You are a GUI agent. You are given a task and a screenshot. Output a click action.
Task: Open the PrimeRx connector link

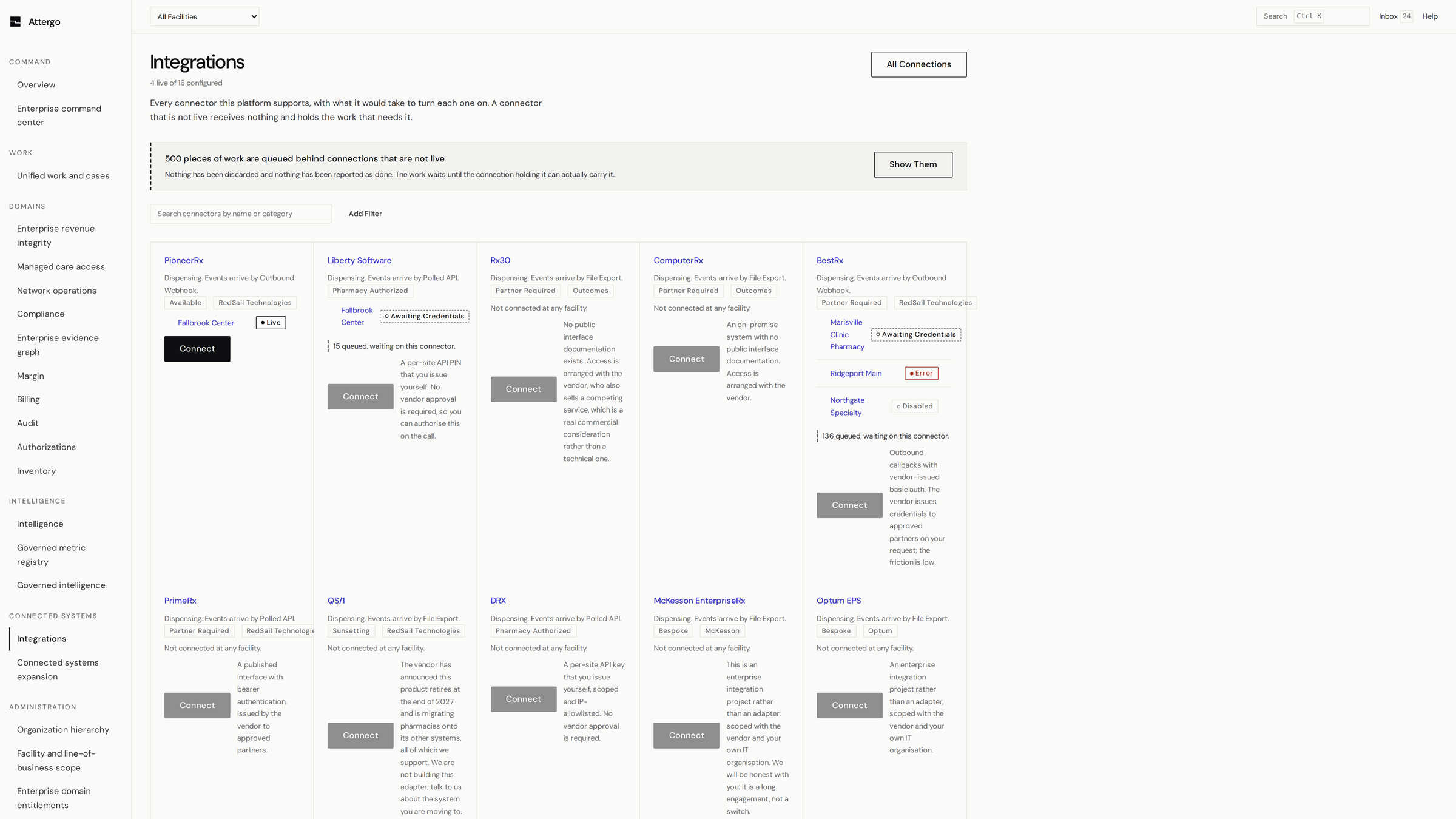(x=180, y=601)
